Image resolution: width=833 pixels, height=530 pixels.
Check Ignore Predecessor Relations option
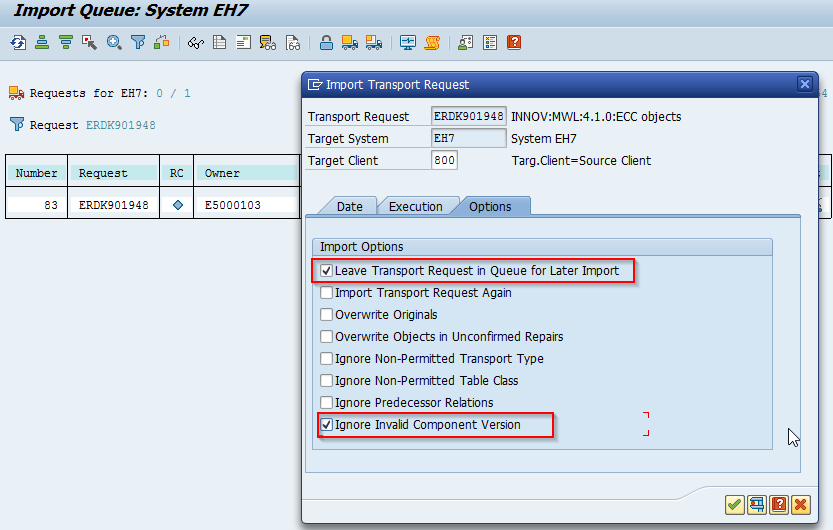[327, 403]
